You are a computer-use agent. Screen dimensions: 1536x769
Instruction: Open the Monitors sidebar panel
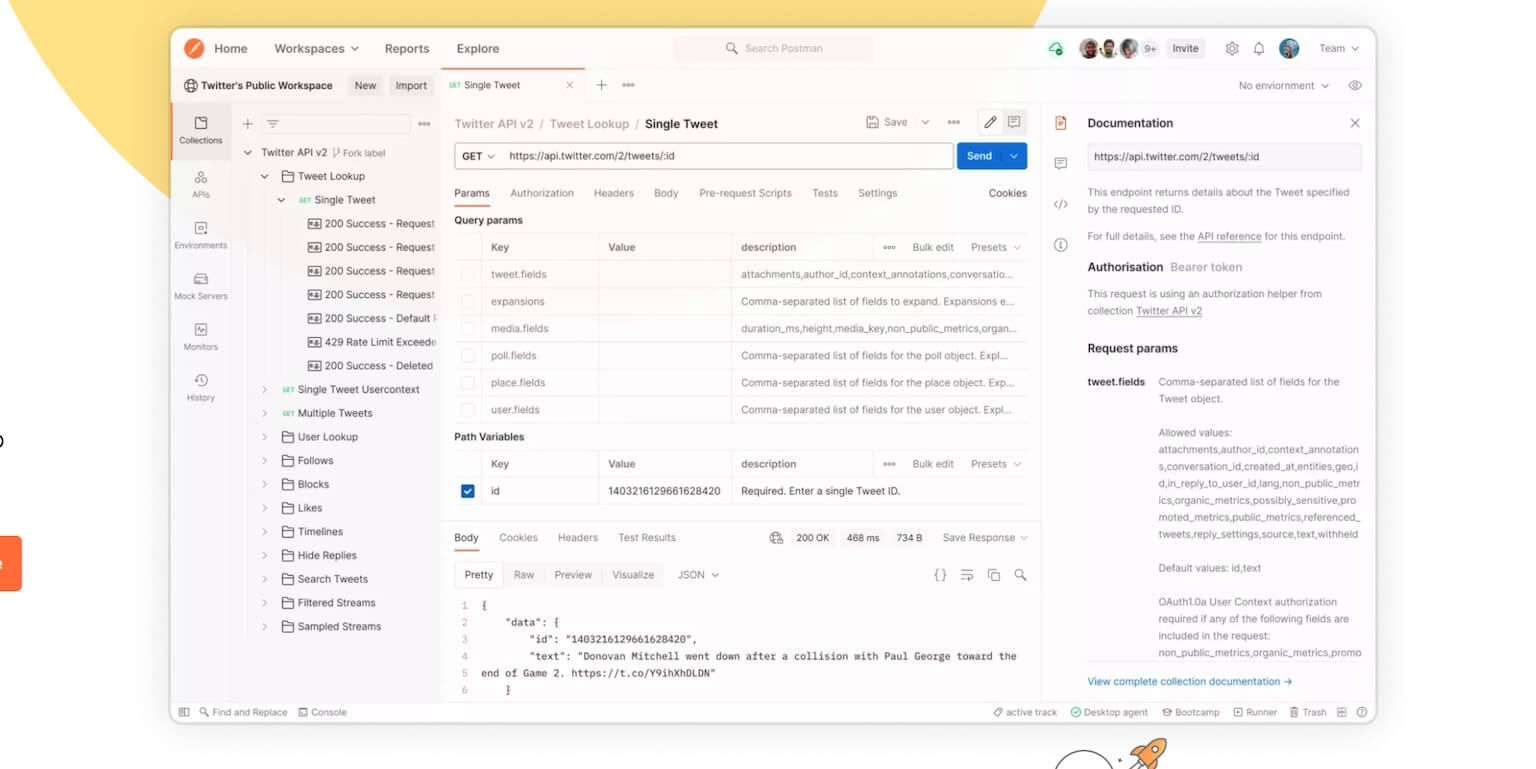coord(201,336)
